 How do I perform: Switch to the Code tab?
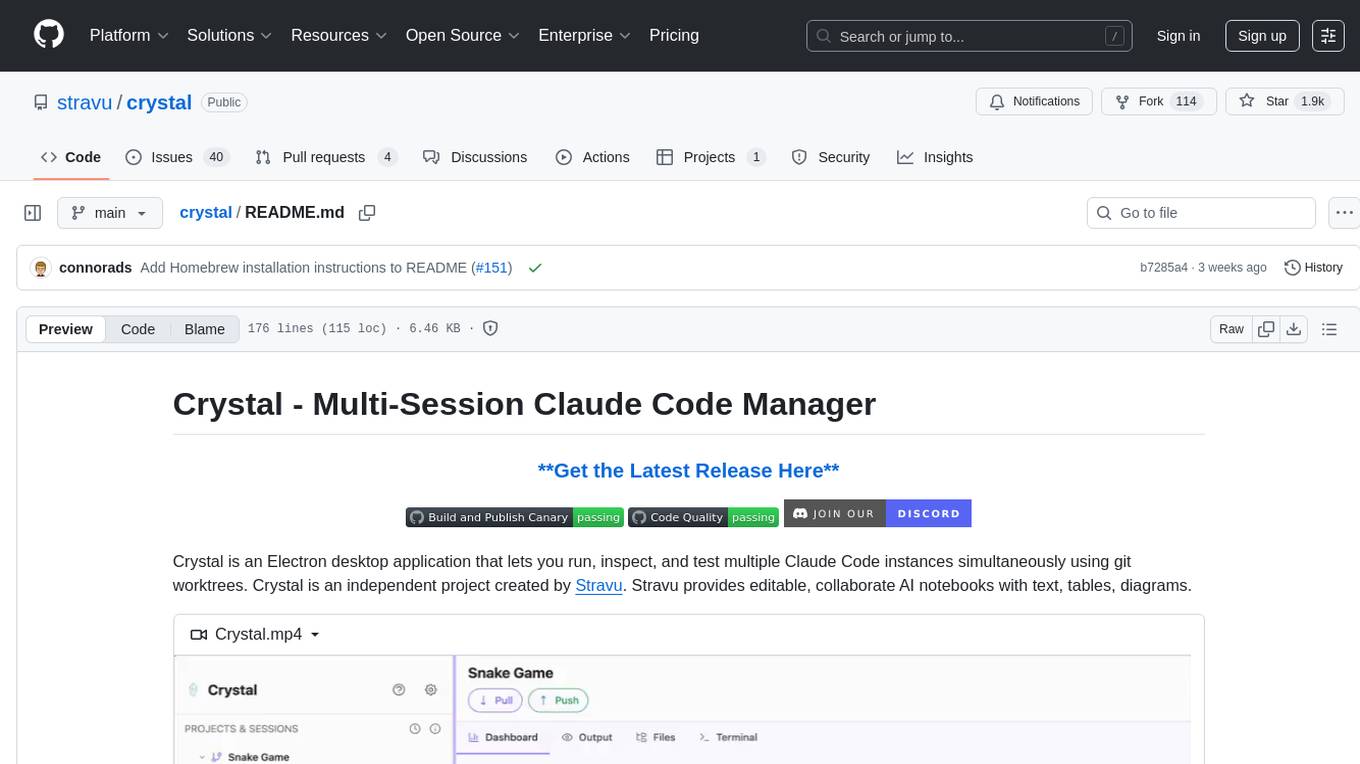coord(71,157)
